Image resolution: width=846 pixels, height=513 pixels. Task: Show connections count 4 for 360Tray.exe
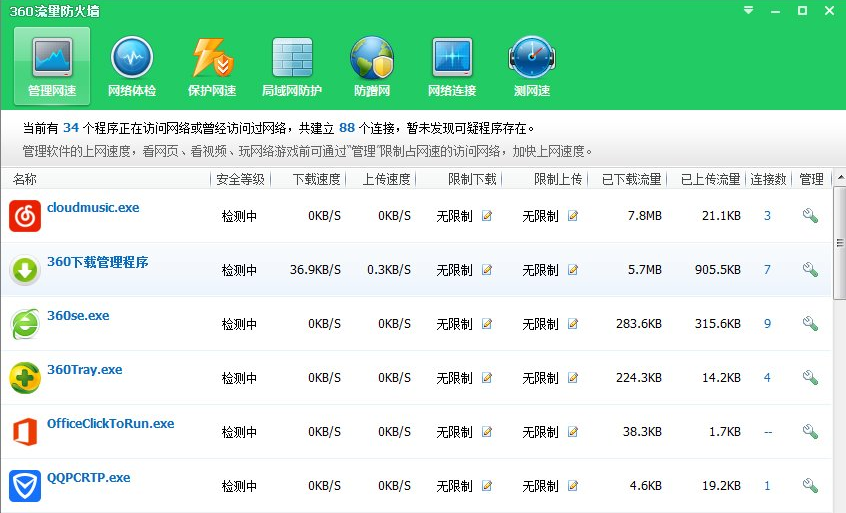[767, 378]
